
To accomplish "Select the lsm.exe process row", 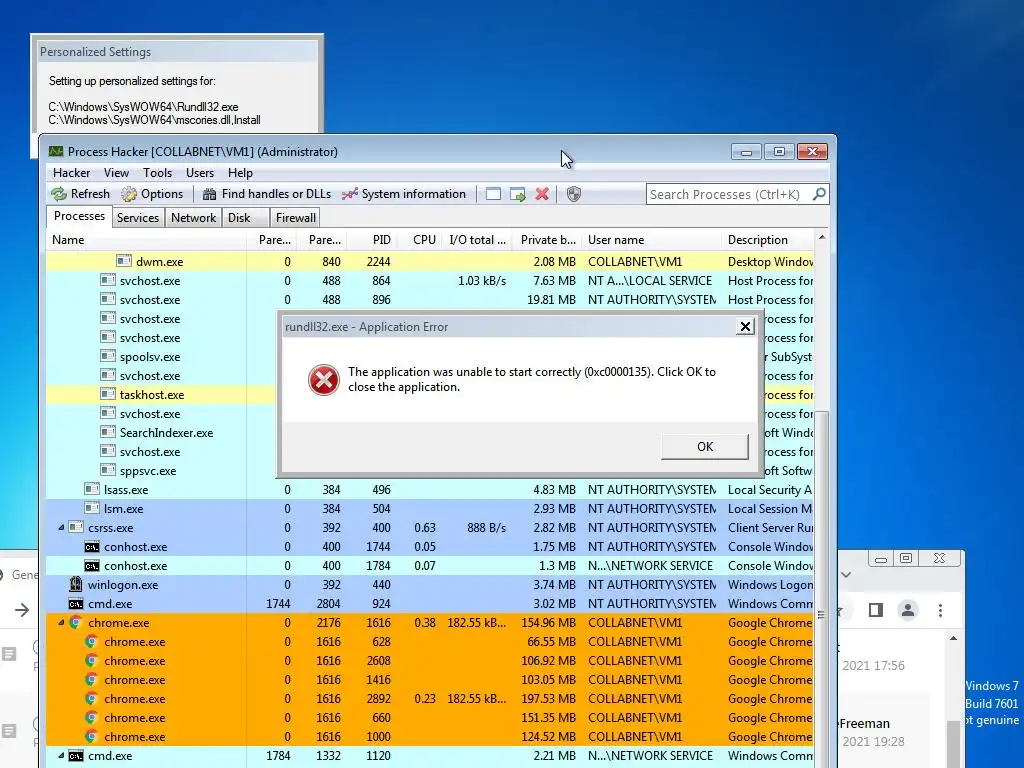I will (x=430, y=509).
